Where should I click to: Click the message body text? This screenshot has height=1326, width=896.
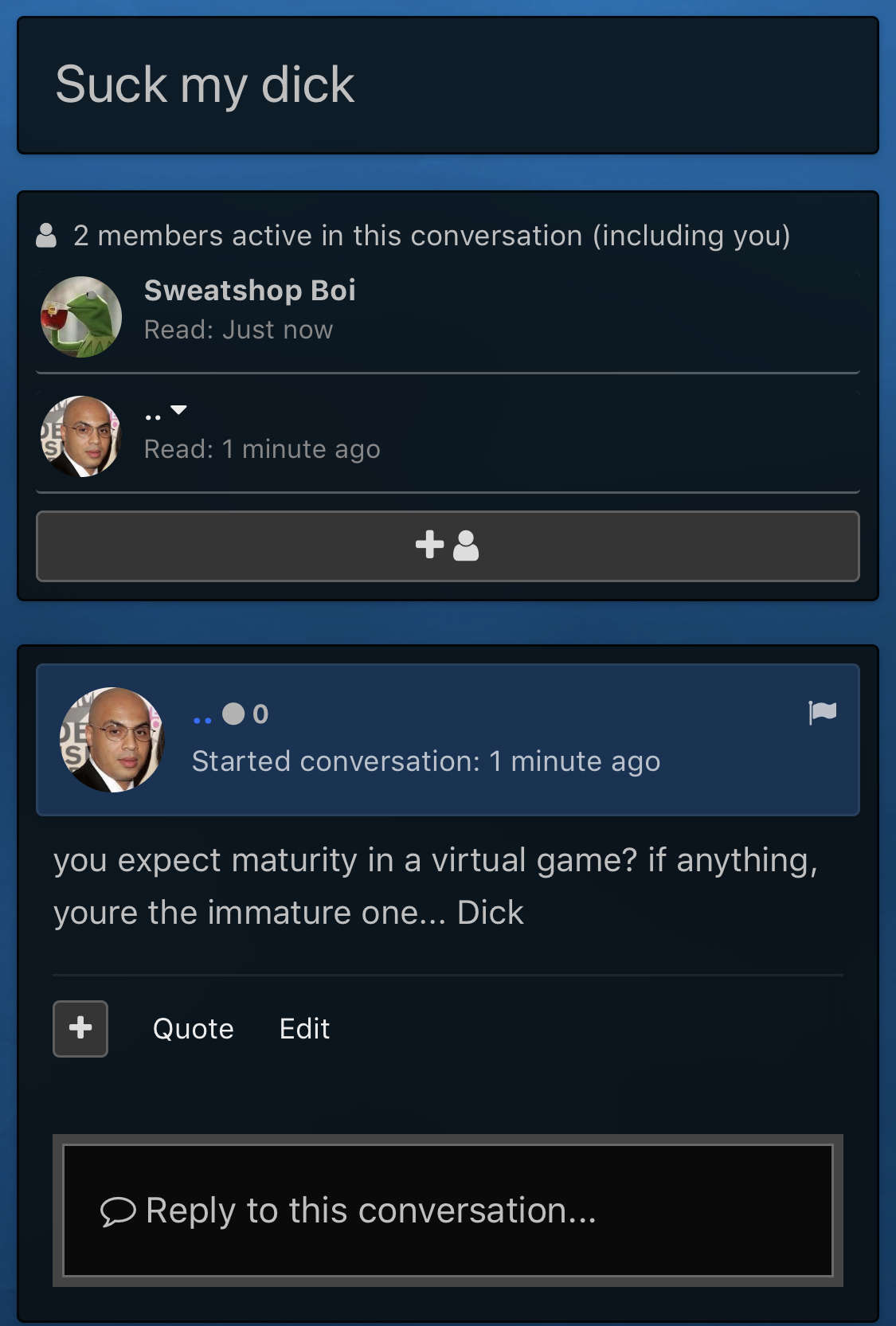click(436, 886)
